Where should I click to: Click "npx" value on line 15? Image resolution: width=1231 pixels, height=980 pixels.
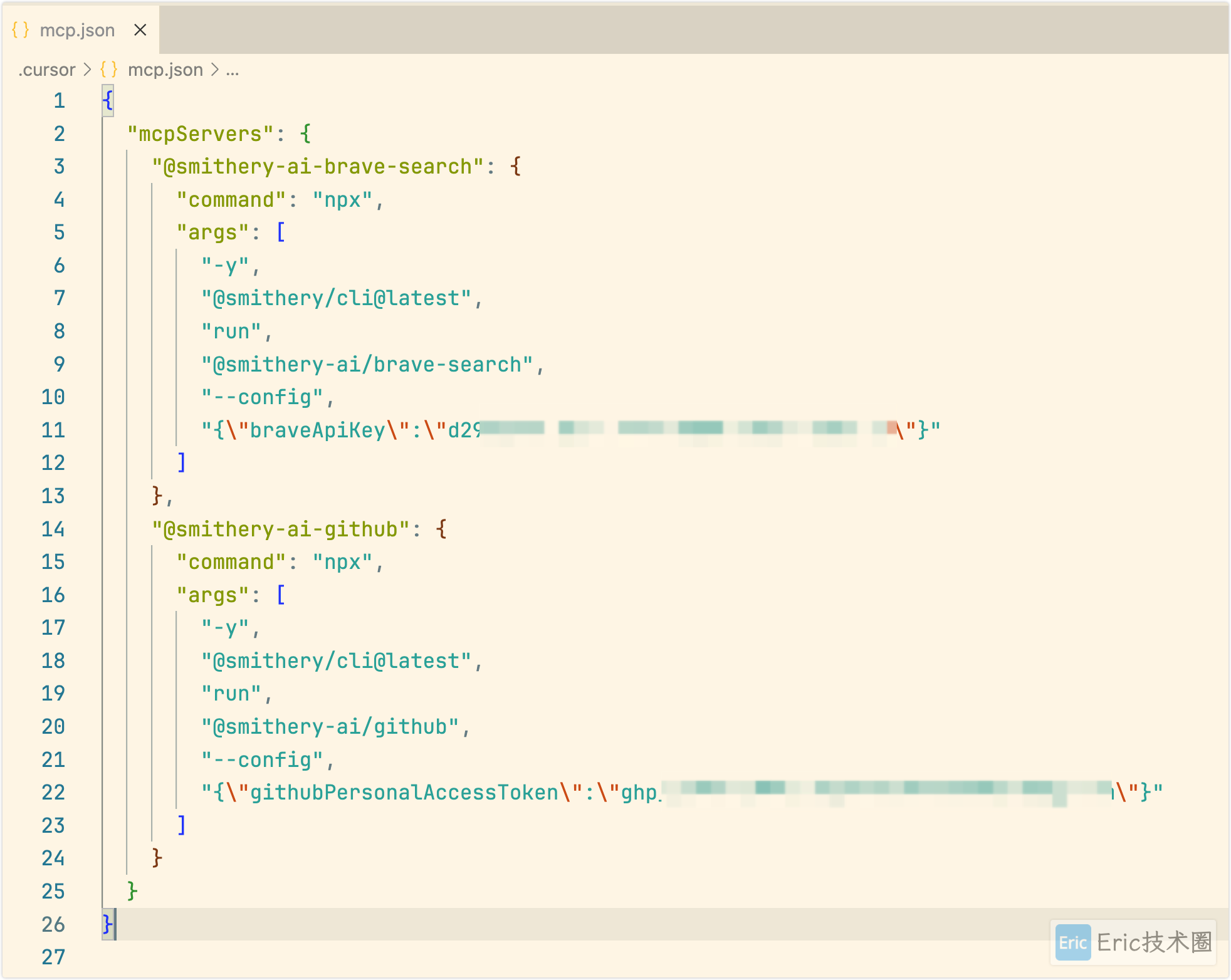(x=343, y=563)
